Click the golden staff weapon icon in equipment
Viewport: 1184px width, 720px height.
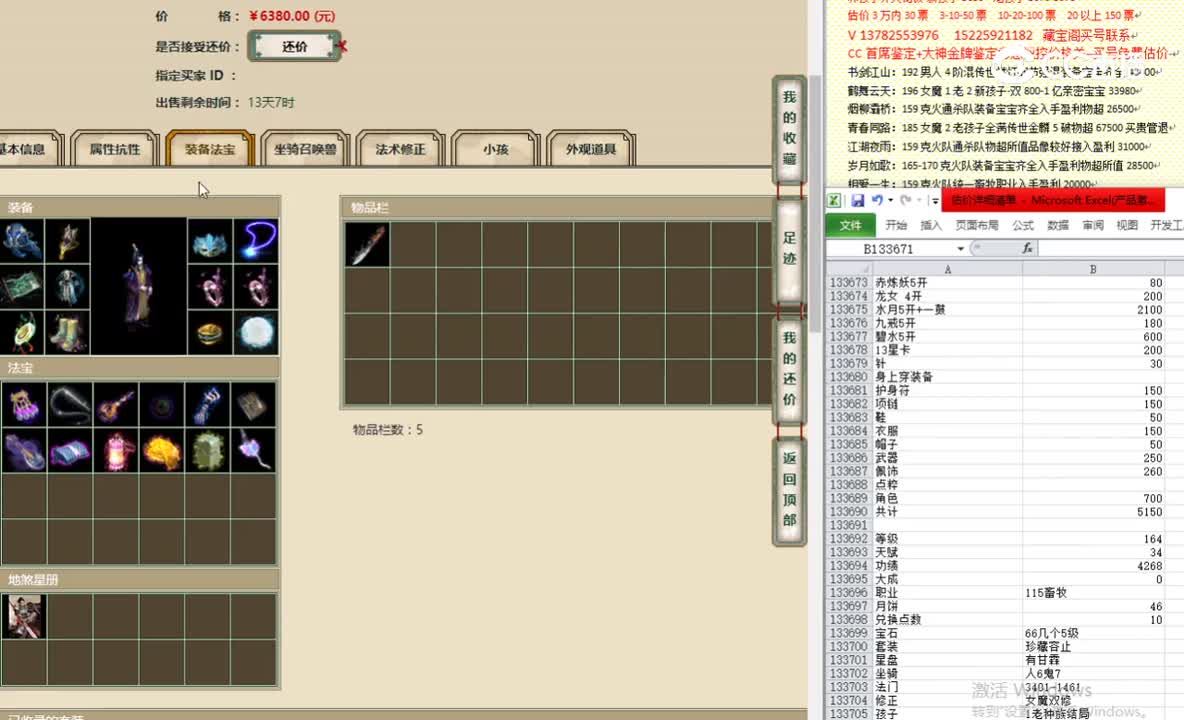(x=68, y=241)
